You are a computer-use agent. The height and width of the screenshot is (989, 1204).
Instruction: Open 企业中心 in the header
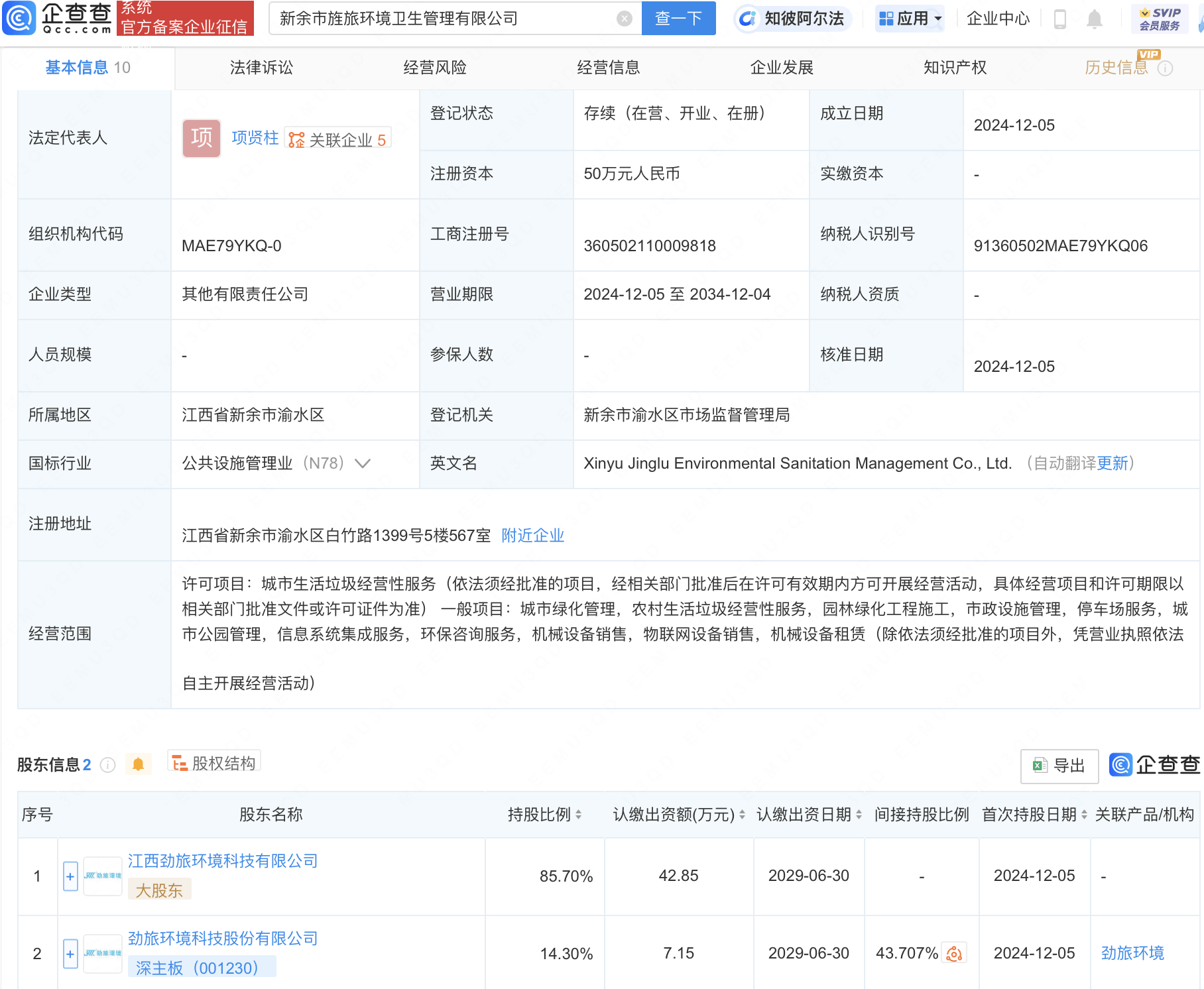(998, 19)
